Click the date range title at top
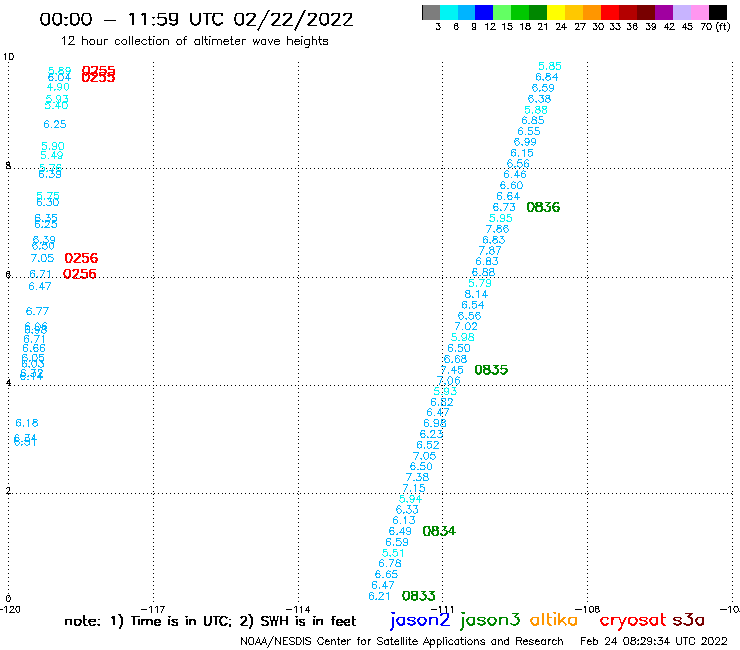Image resolution: width=740 pixels, height=650 pixels. coord(196,19)
